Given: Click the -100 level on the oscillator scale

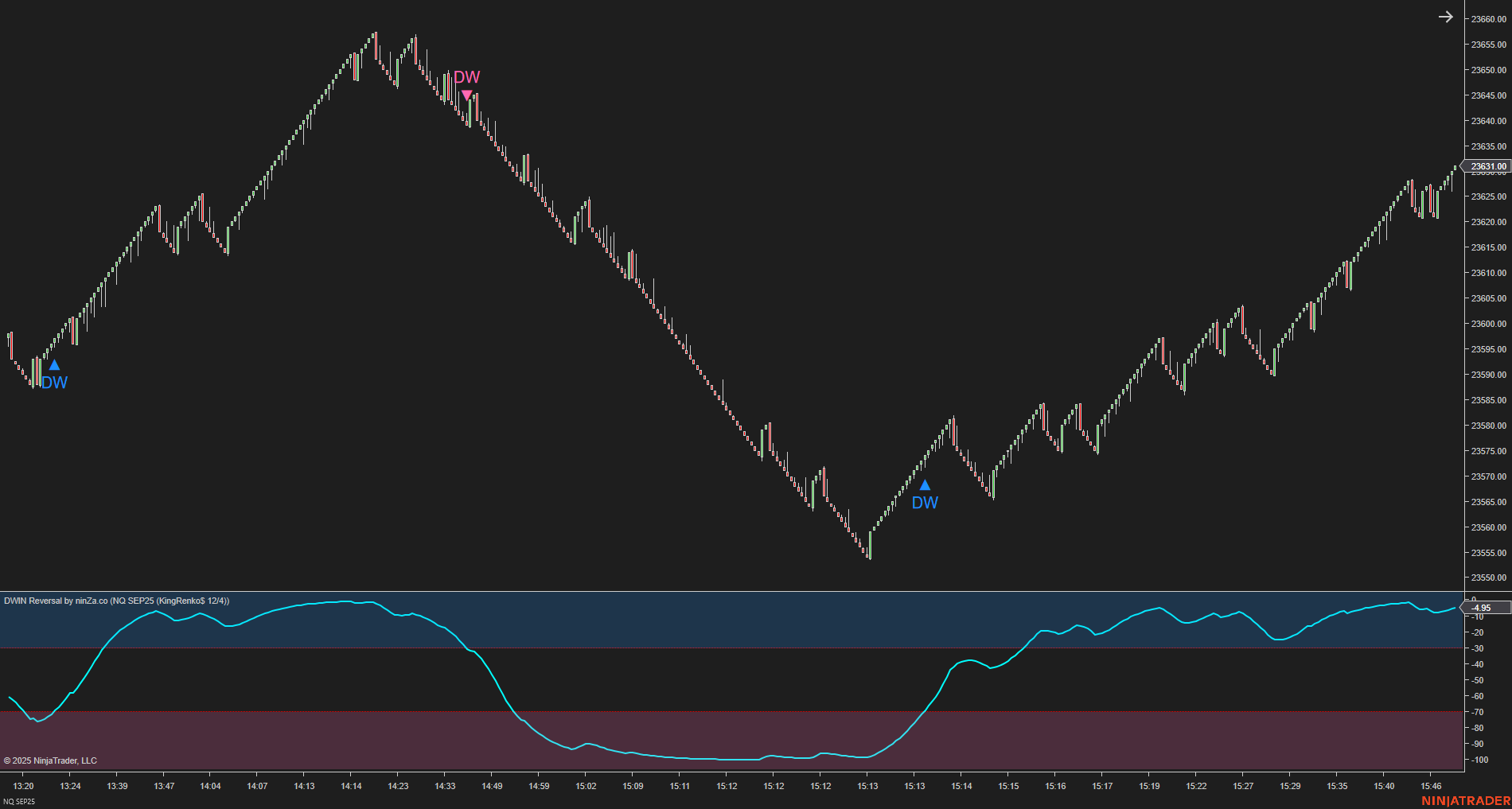Looking at the screenshot, I should click(1479, 760).
